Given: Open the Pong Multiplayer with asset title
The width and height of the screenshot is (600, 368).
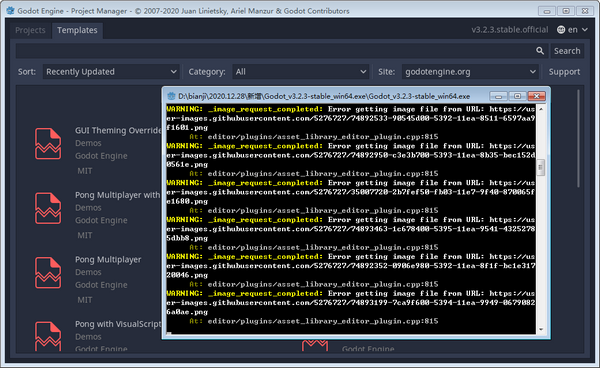Looking at the screenshot, I should click(x=117, y=195).
